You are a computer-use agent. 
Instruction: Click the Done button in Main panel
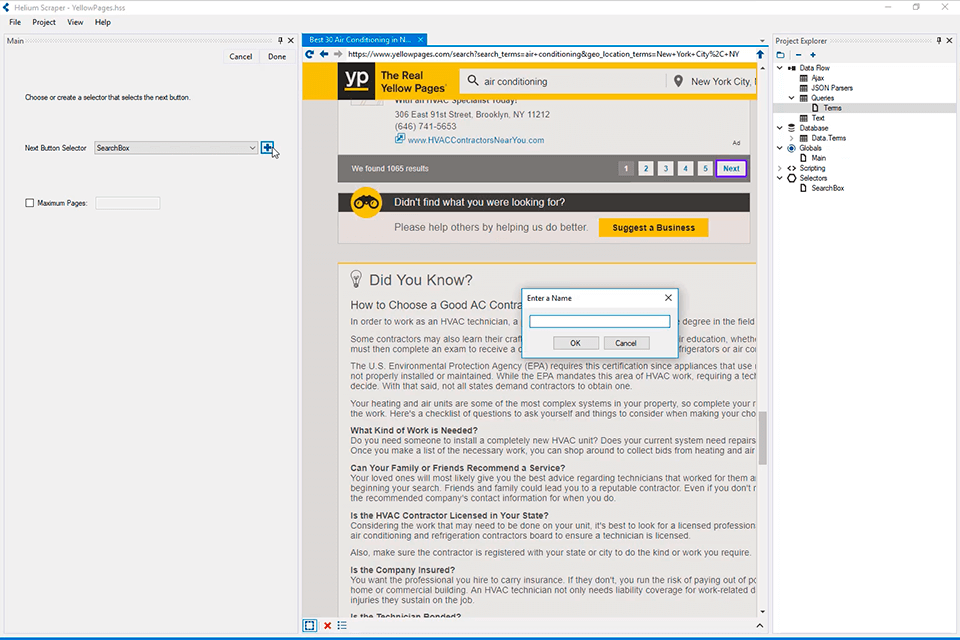click(277, 56)
